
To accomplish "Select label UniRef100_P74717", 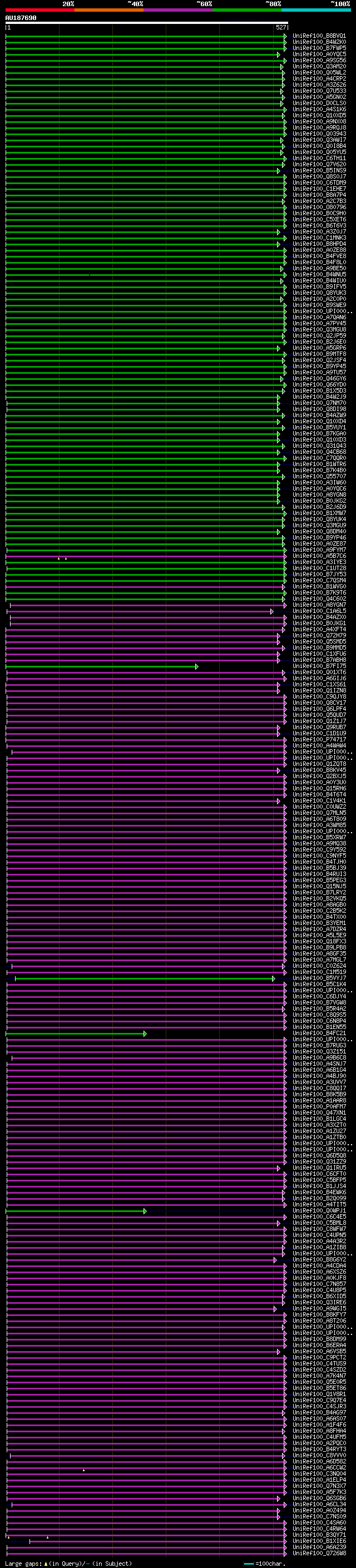I will coord(319,740).
